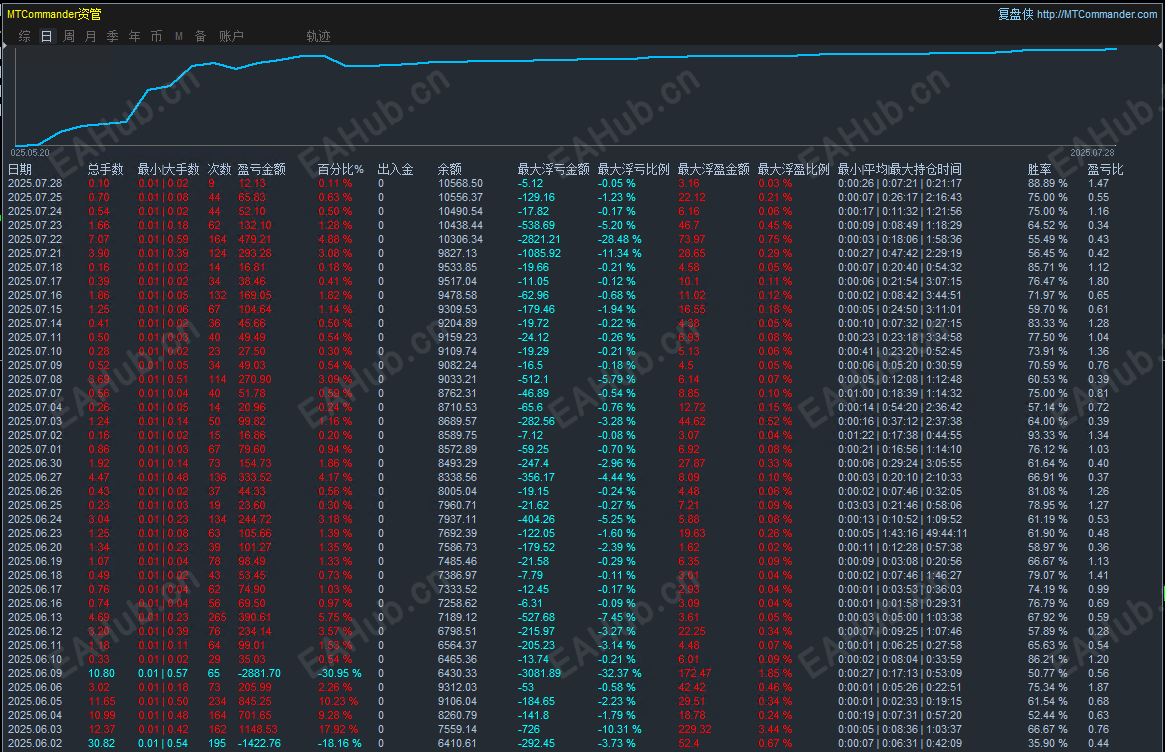1165x752 pixels.
Task: Click the chart end date 2025.07.28 label
Action: coord(1092,152)
